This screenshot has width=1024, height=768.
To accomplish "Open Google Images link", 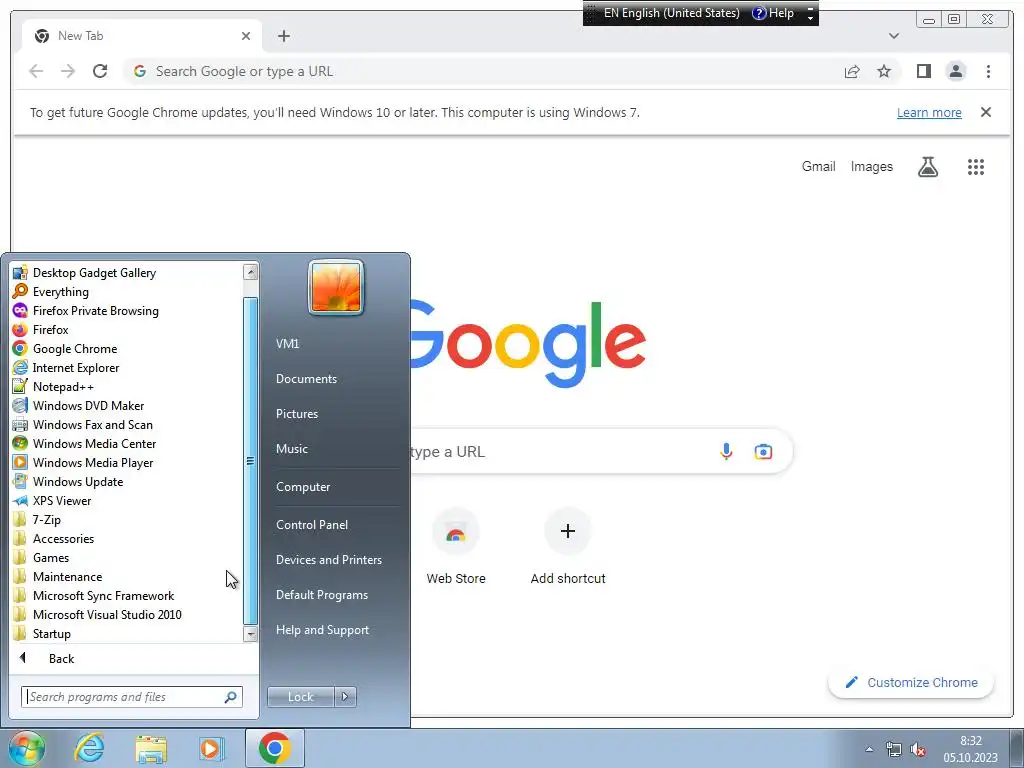I will point(871,167).
